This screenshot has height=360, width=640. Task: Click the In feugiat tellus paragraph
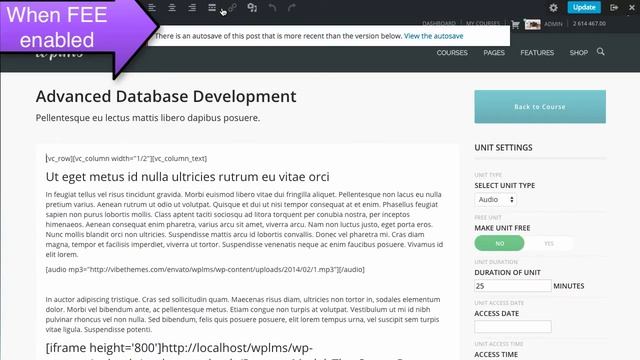(244, 224)
